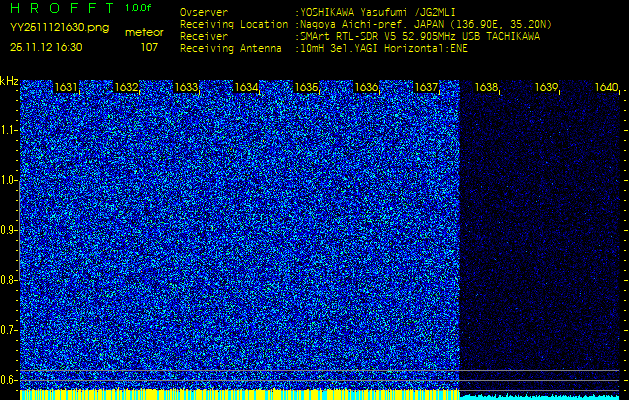The height and width of the screenshot is (400, 629).
Task: Click the Ovserver label
Action: (204, 12)
